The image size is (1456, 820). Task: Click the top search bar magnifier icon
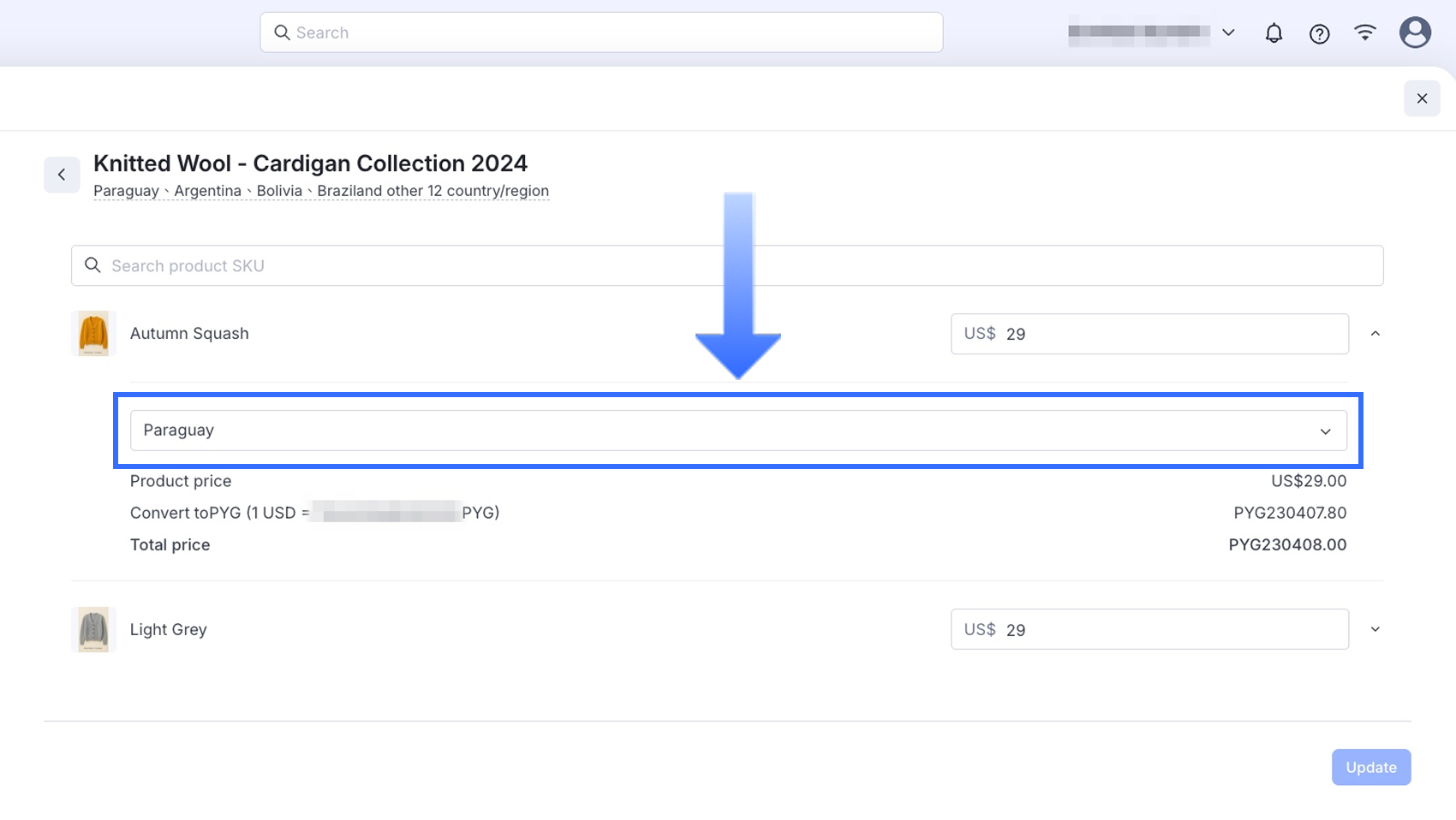pos(282,33)
